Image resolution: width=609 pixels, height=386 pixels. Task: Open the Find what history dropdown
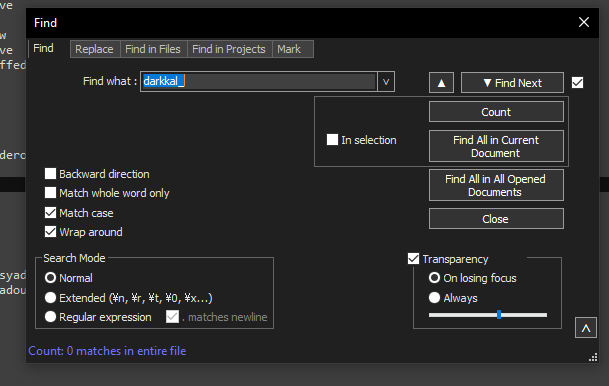pos(386,82)
